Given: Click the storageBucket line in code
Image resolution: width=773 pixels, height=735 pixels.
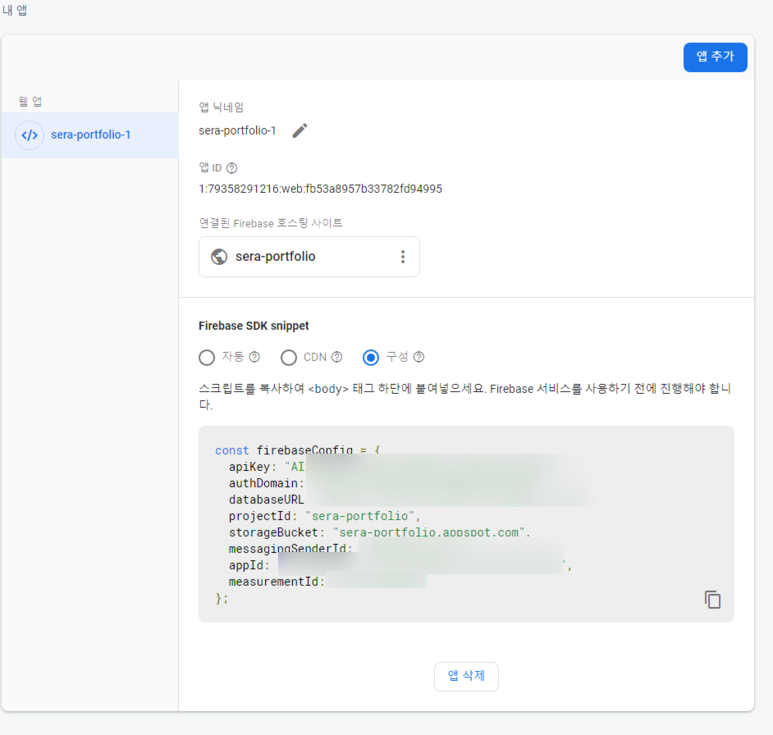Looking at the screenshot, I should [x=379, y=532].
